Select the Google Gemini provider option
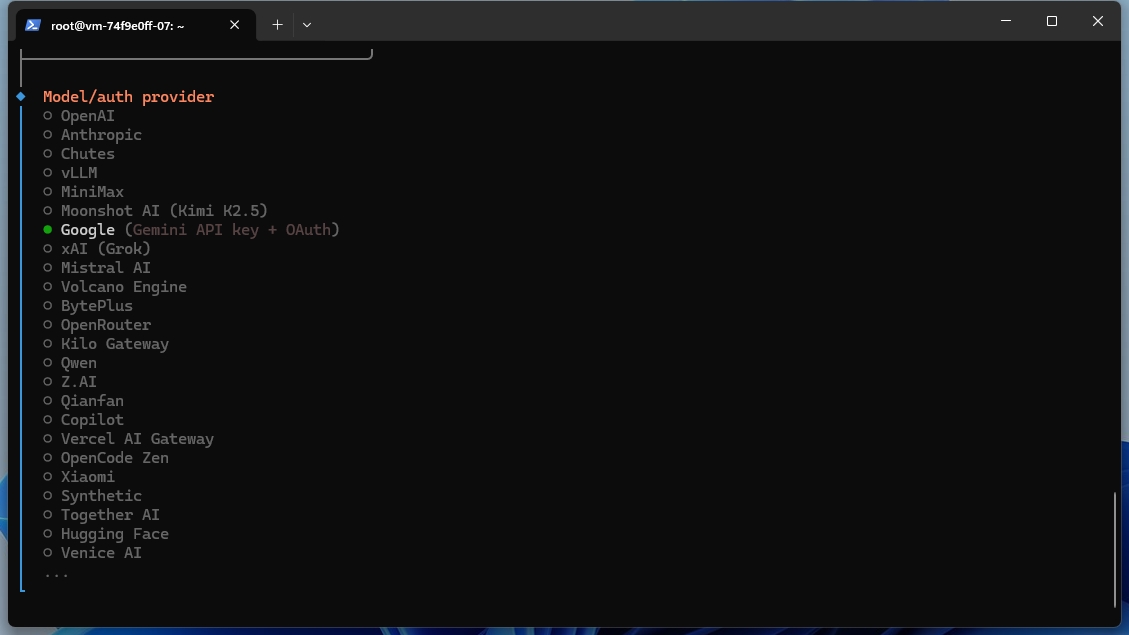Viewport: 1129px width, 635px height. (87, 229)
